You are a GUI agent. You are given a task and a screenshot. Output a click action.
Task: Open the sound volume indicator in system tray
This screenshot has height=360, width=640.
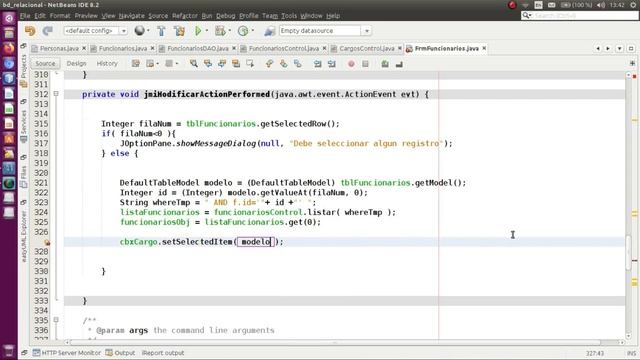point(600,5)
